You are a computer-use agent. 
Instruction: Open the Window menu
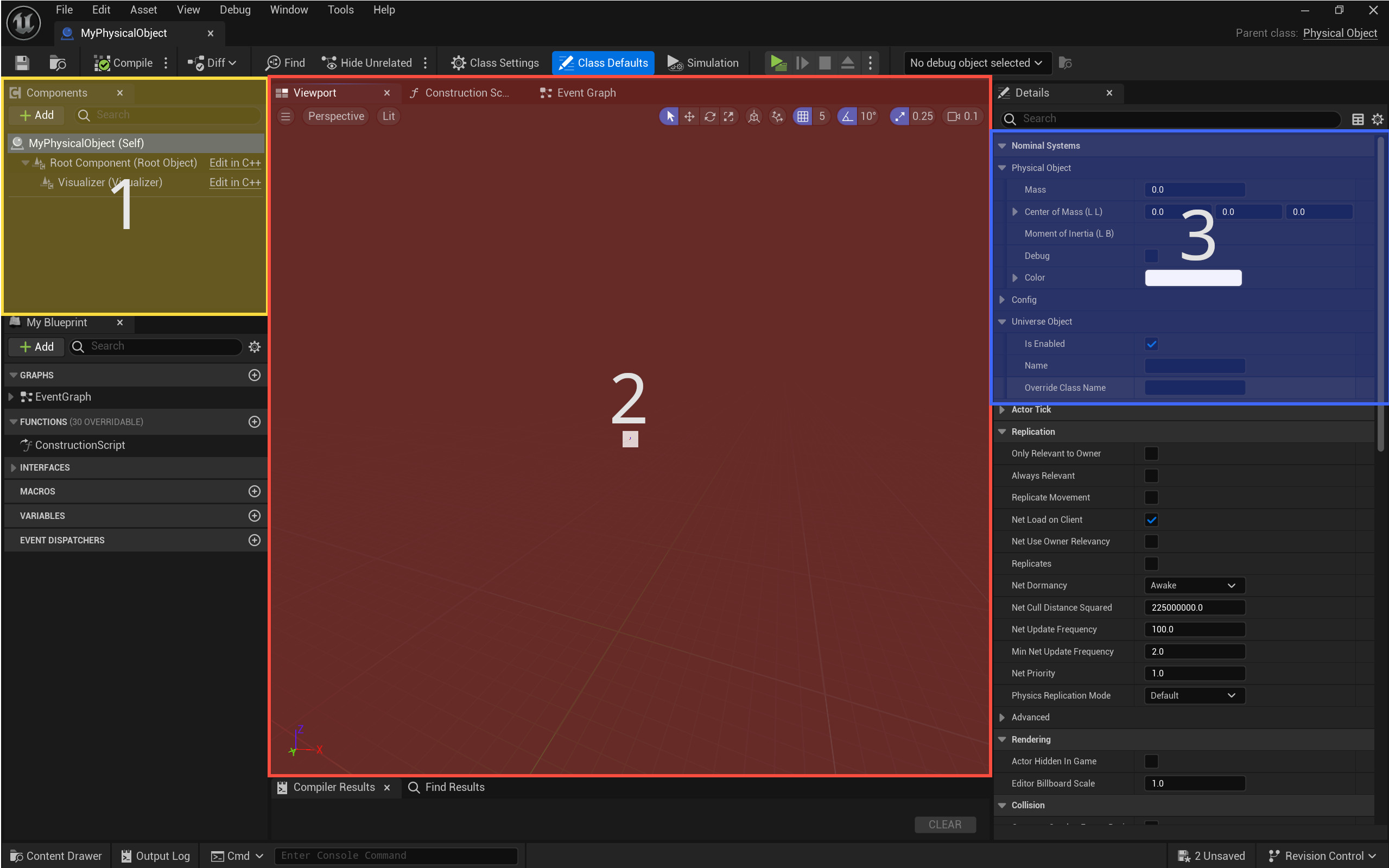tap(289, 10)
